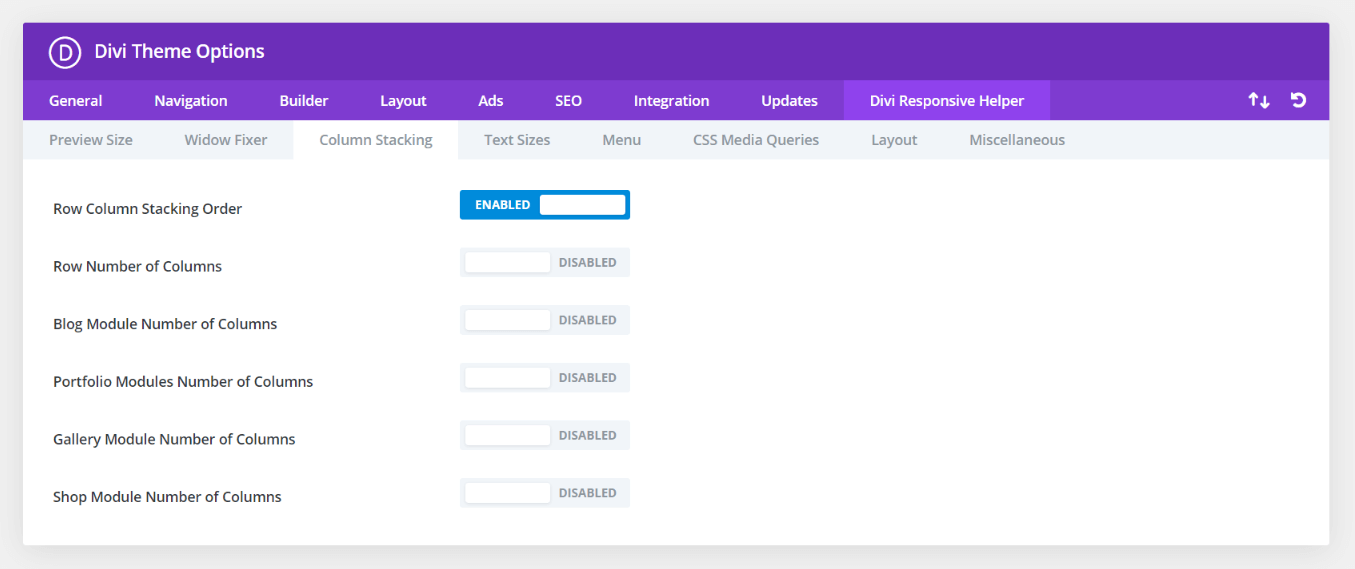Open the Preview Size sub-tab
1355x569 pixels.
pyautogui.click(x=91, y=140)
